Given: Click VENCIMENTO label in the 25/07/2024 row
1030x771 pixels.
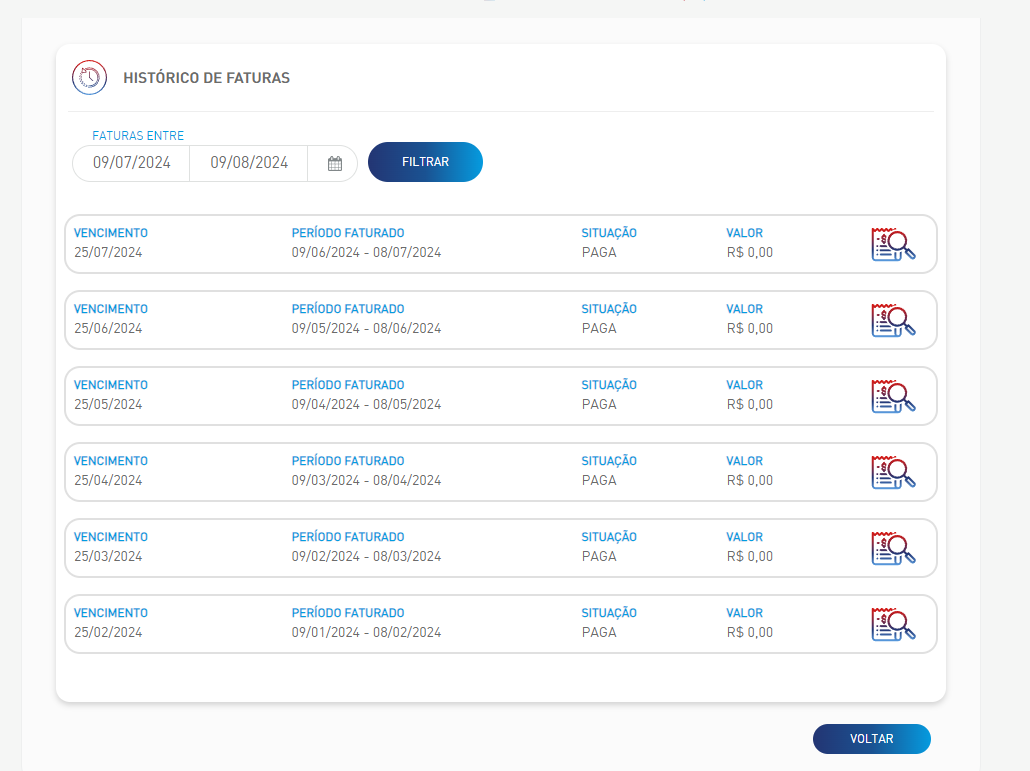Looking at the screenshot, I should coord(111,233).
